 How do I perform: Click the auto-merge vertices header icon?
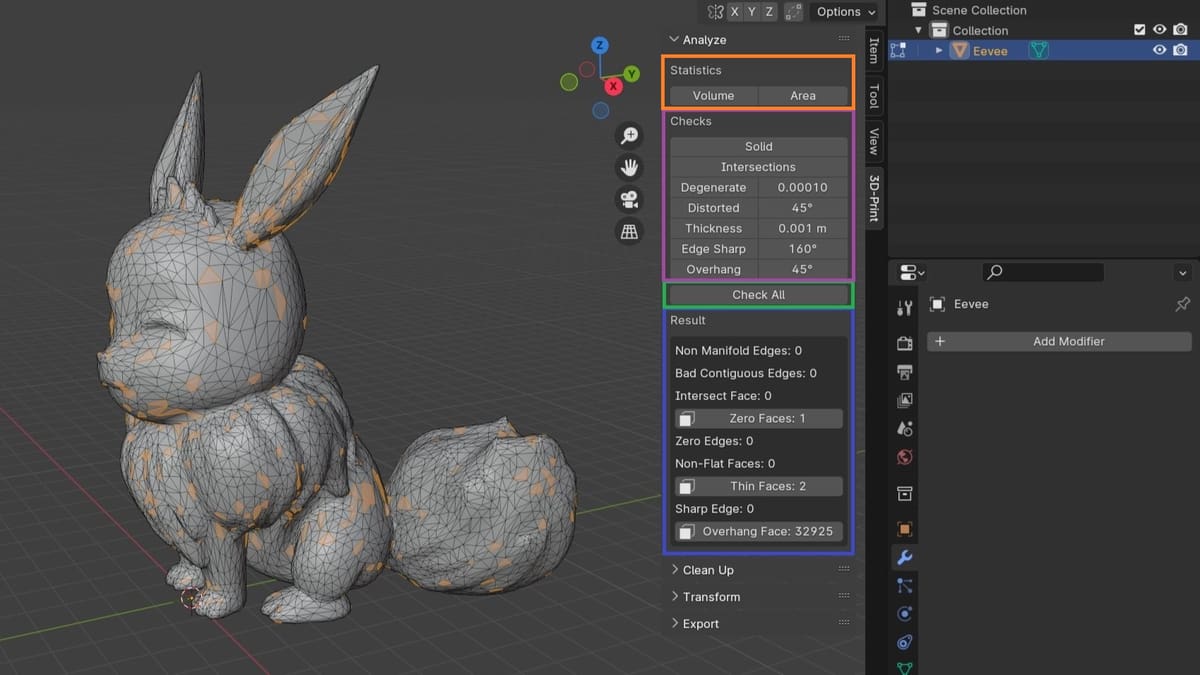click(794, 12)
